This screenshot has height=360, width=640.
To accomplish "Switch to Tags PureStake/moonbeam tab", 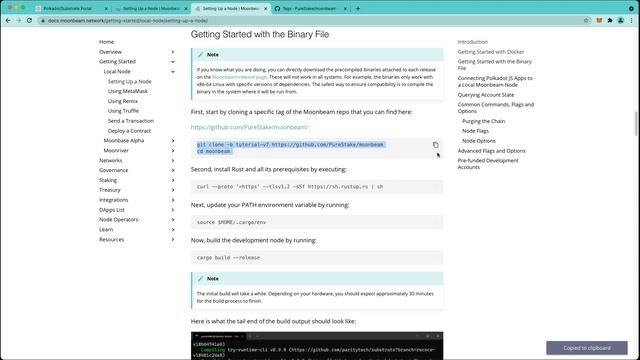I will pyautogui.click(x=310, y=8).
